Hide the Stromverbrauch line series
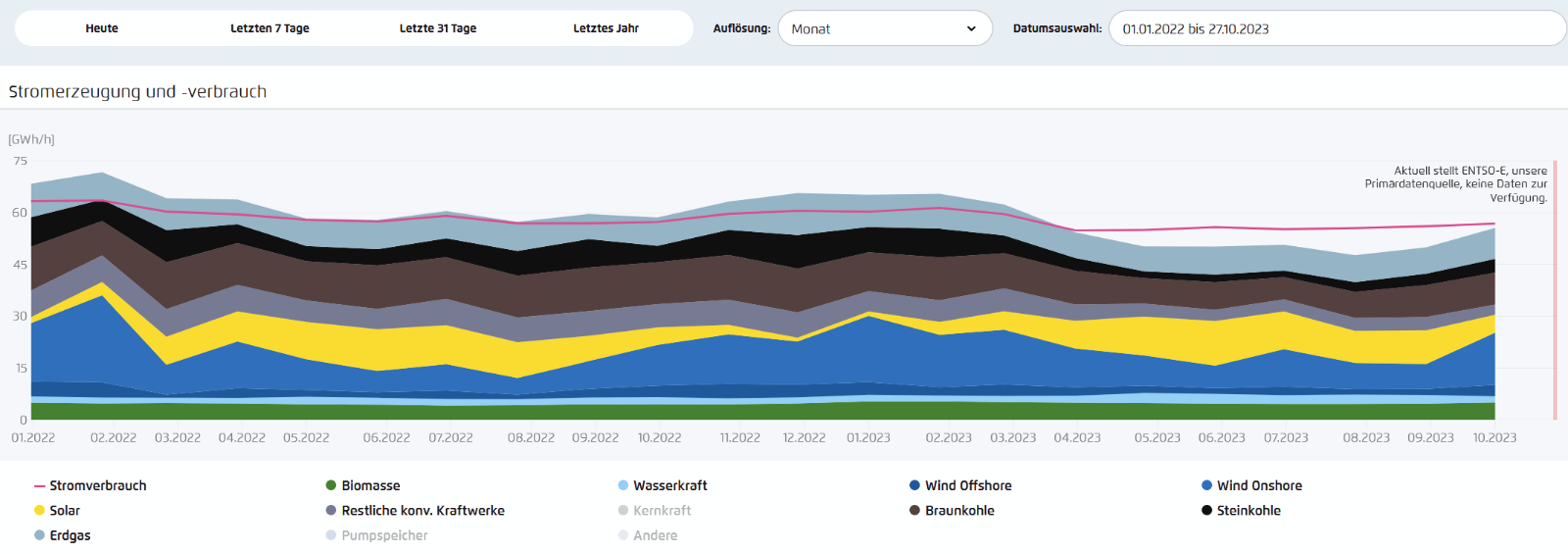 (x=90, y=485)
